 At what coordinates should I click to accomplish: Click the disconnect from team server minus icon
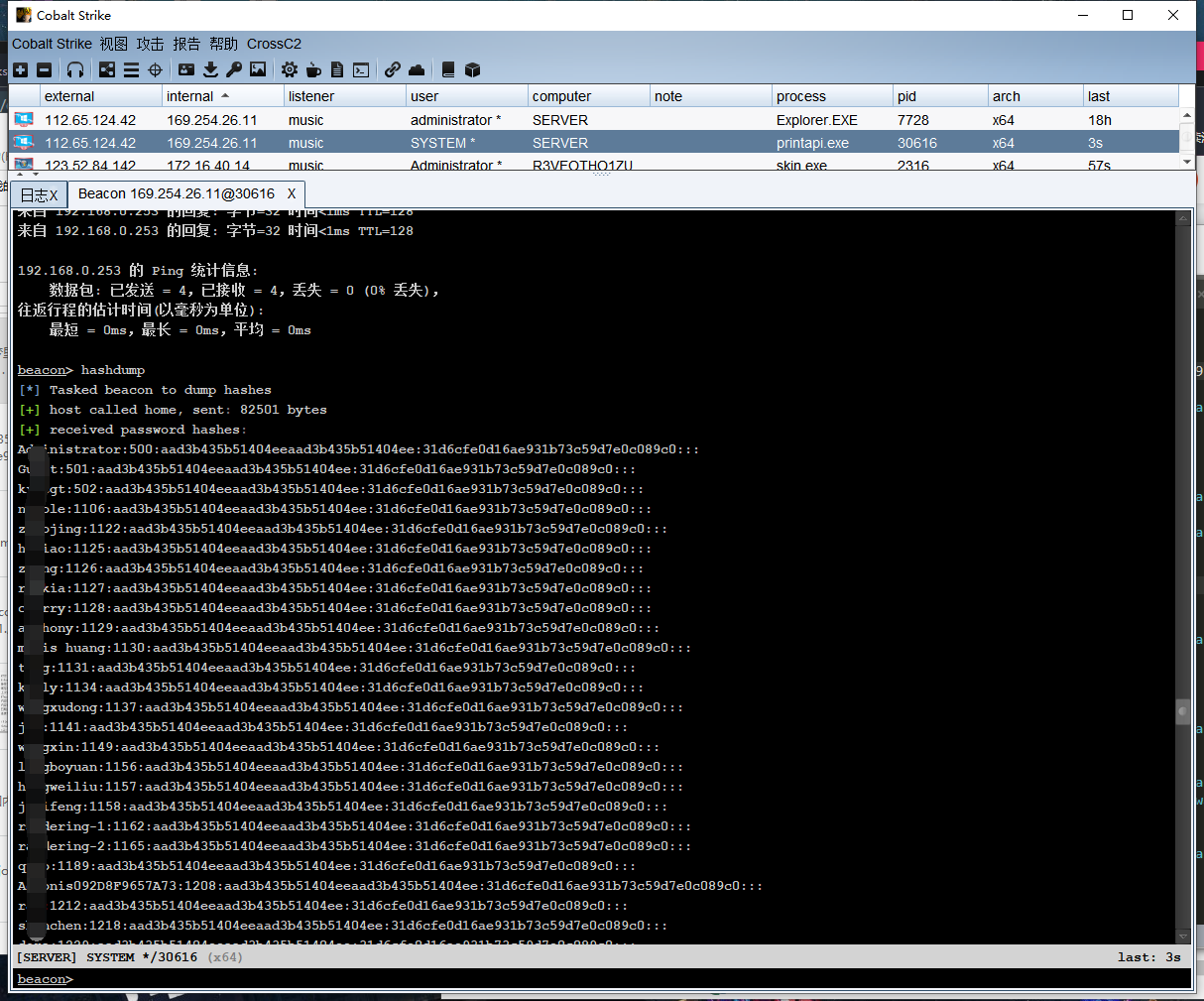pos(44,69)
